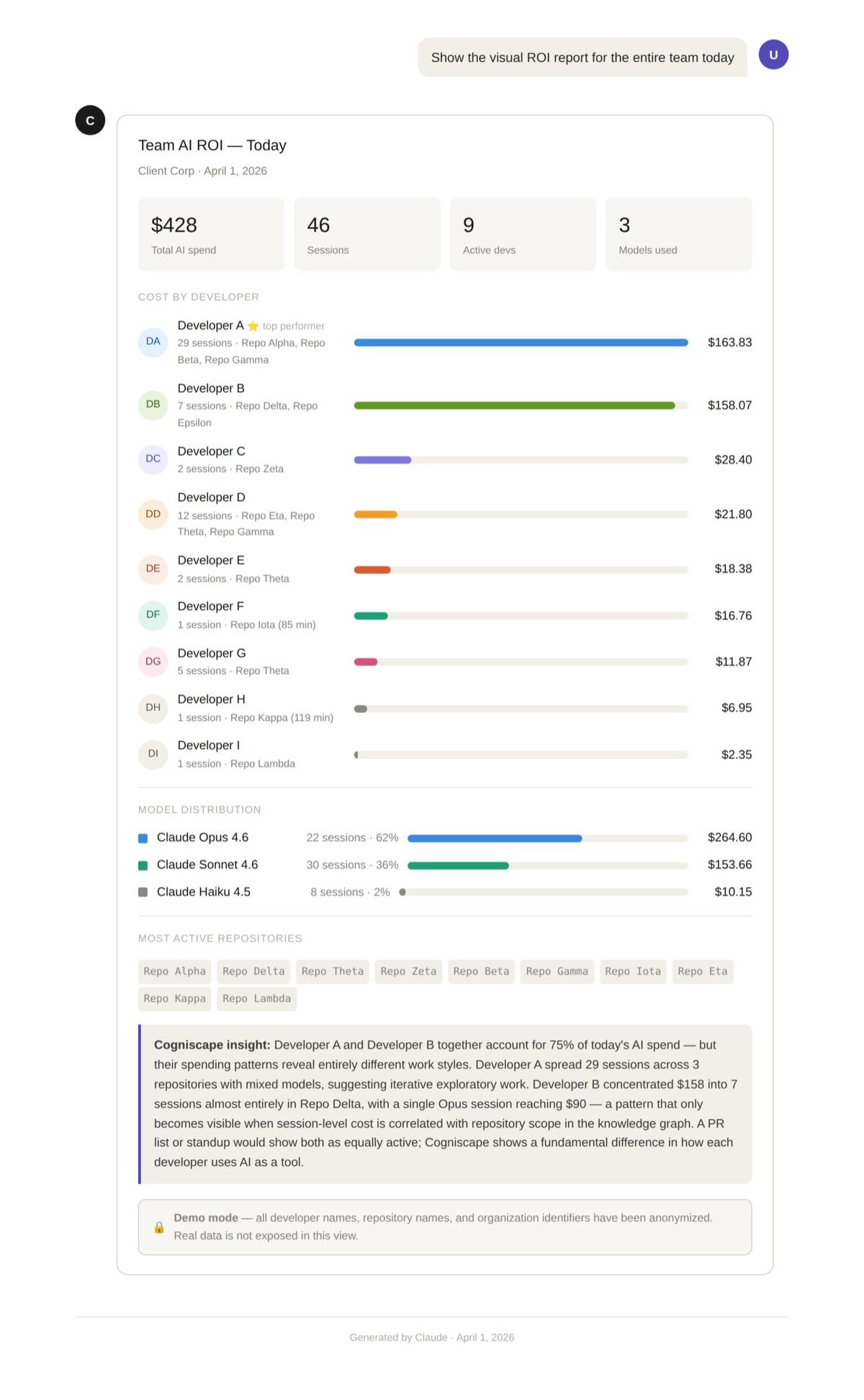Click the DC avatar for Developer C
864x1400 pixels.
click(x=153, y=459)
